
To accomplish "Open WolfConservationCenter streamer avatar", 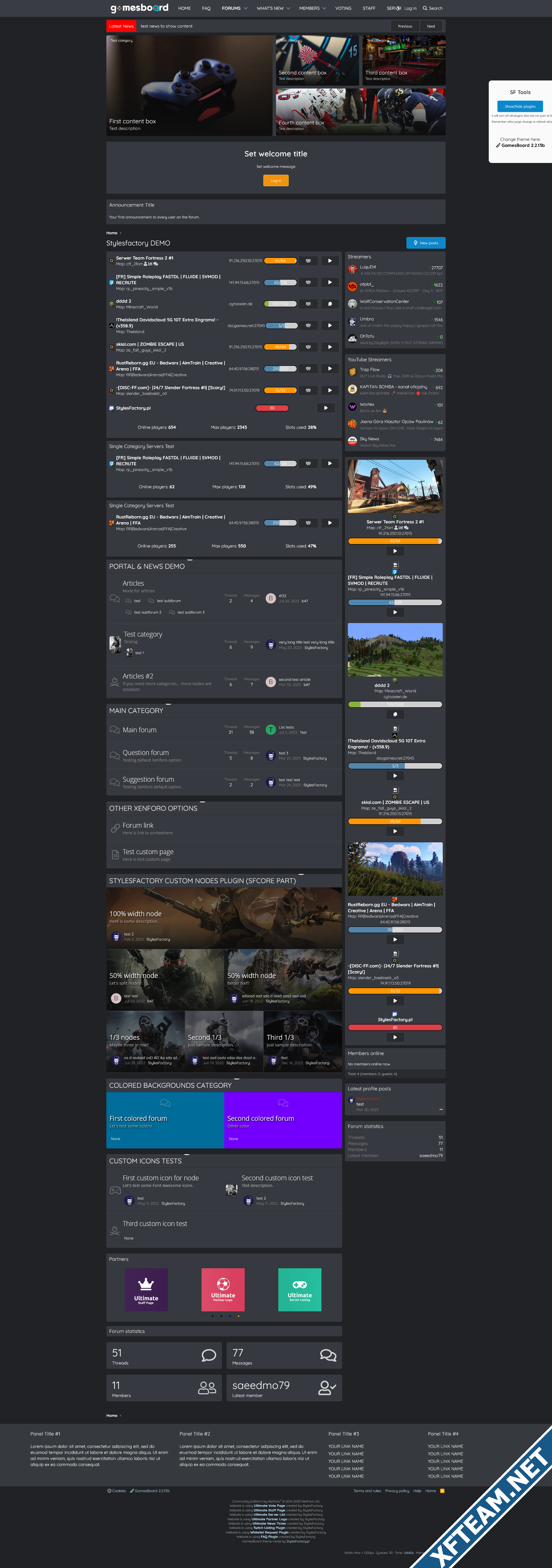I will coord(352,304).
